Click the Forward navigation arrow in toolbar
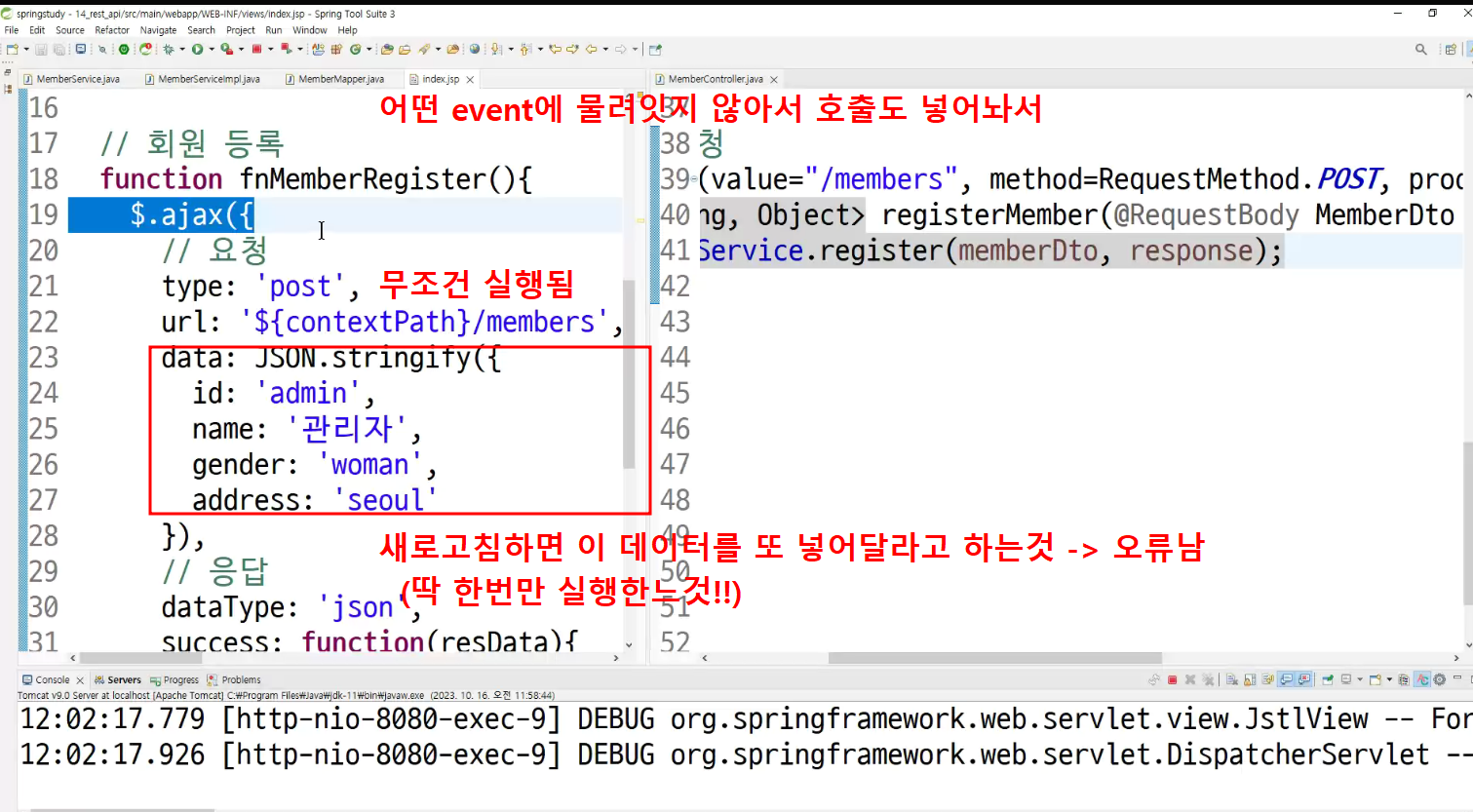1473x812 pixels. [621, 49]
